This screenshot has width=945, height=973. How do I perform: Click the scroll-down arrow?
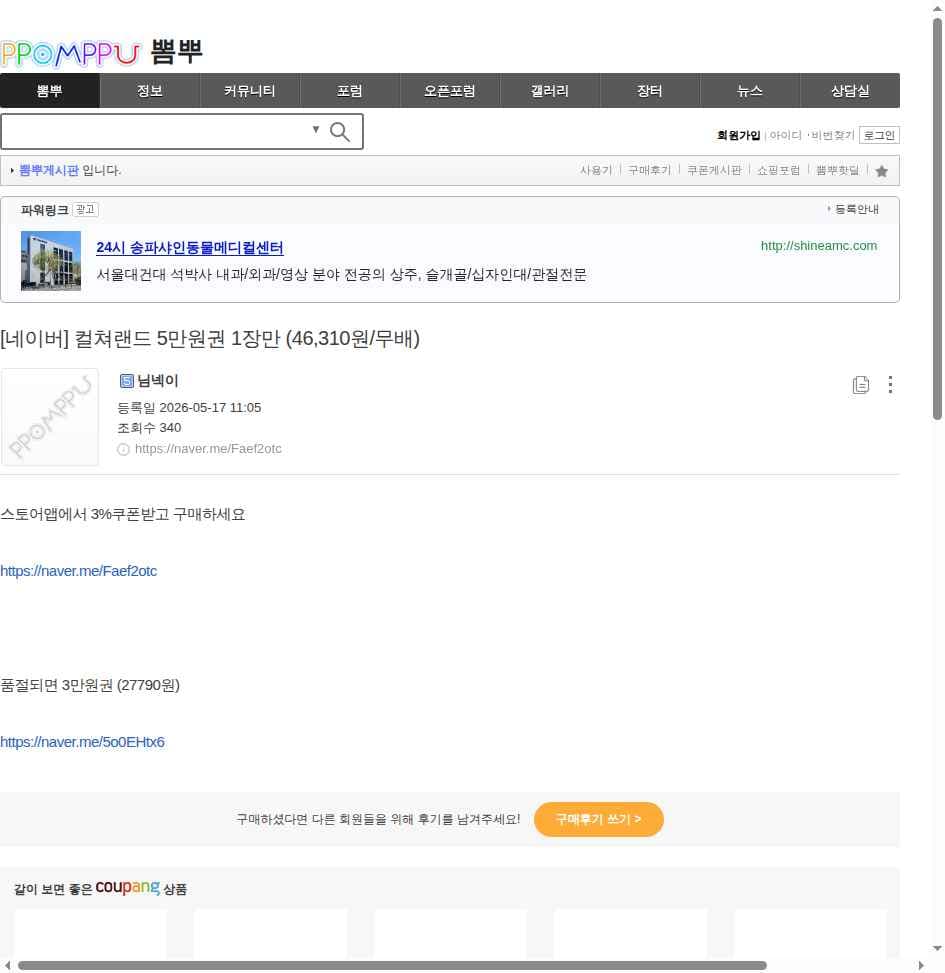pyautogui.click(x=937, y=949)
